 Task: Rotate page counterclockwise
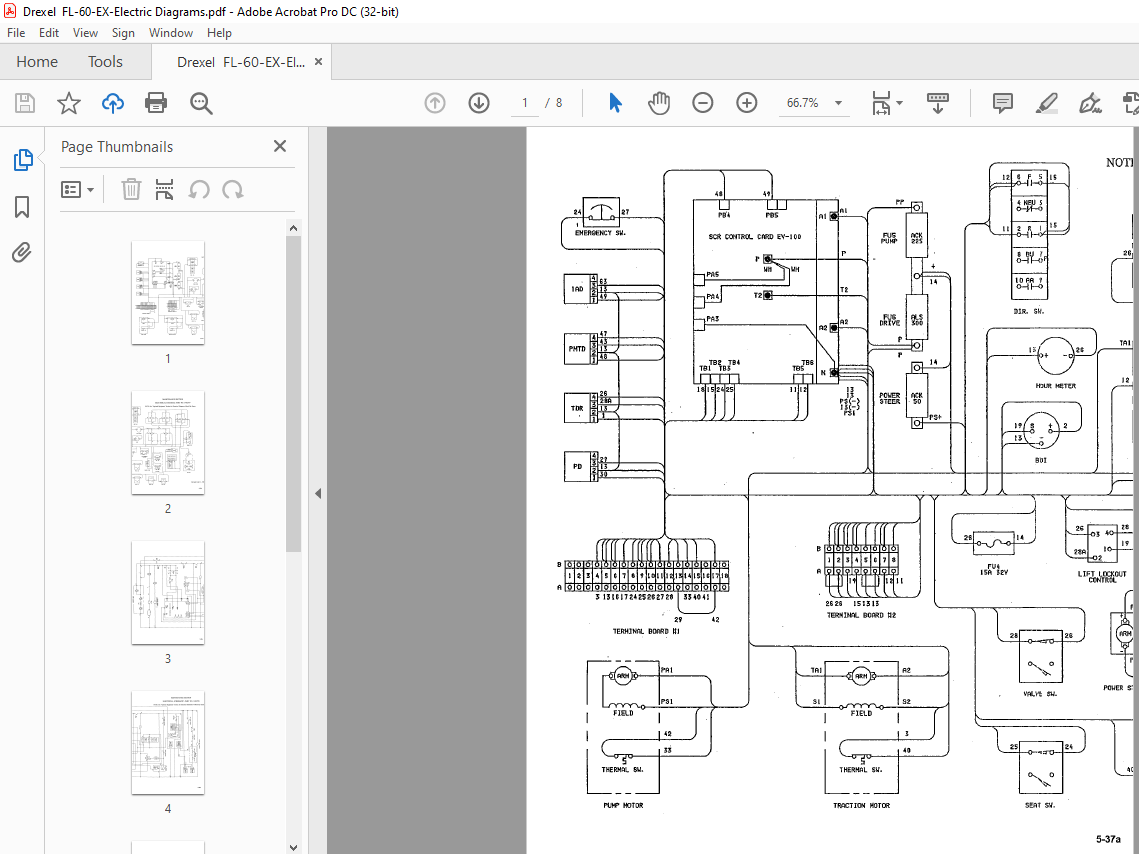click(199, 190)
